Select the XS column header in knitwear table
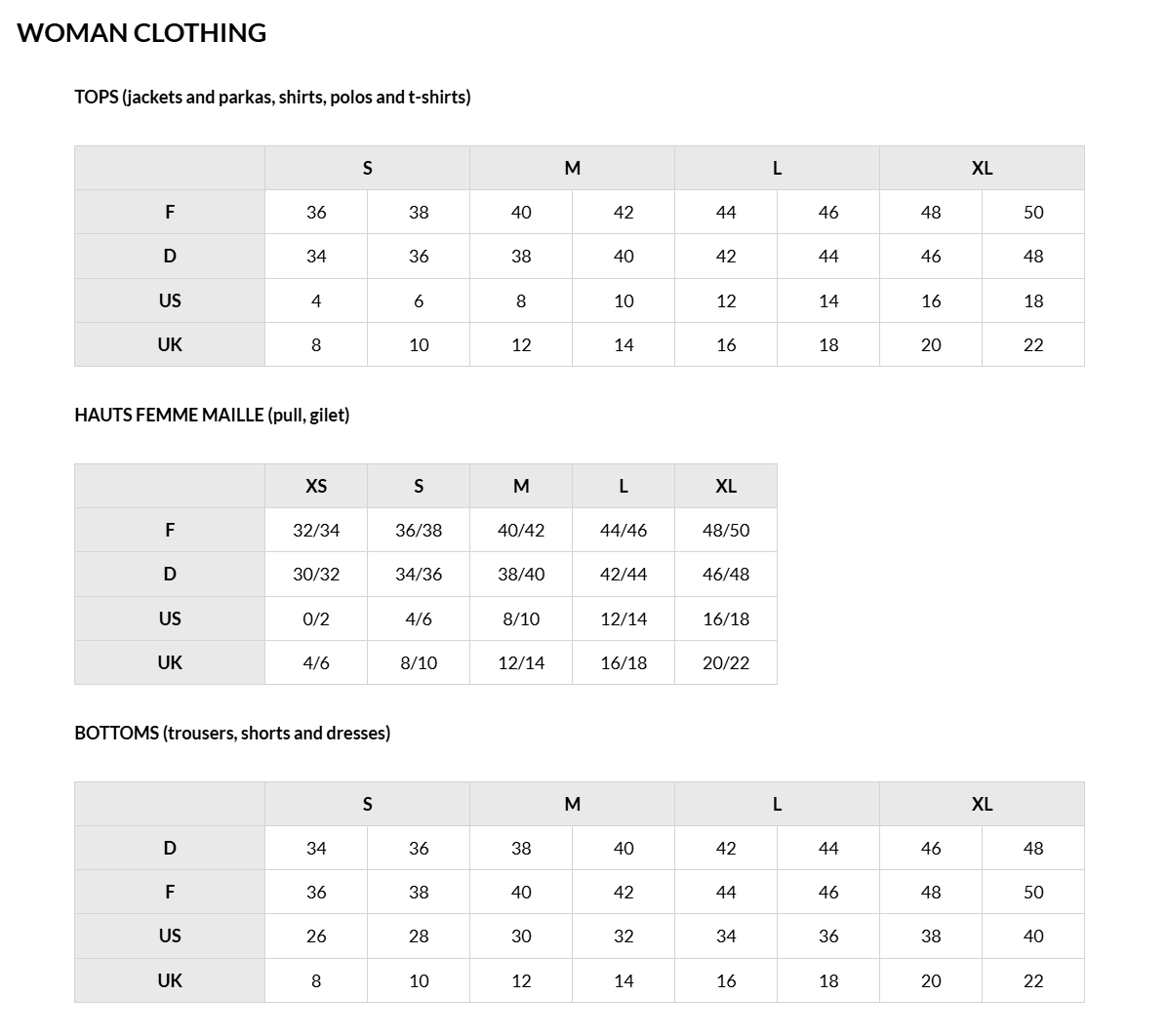The height and width of the screenshot is (1036, 1168). (x=316, y=486)
